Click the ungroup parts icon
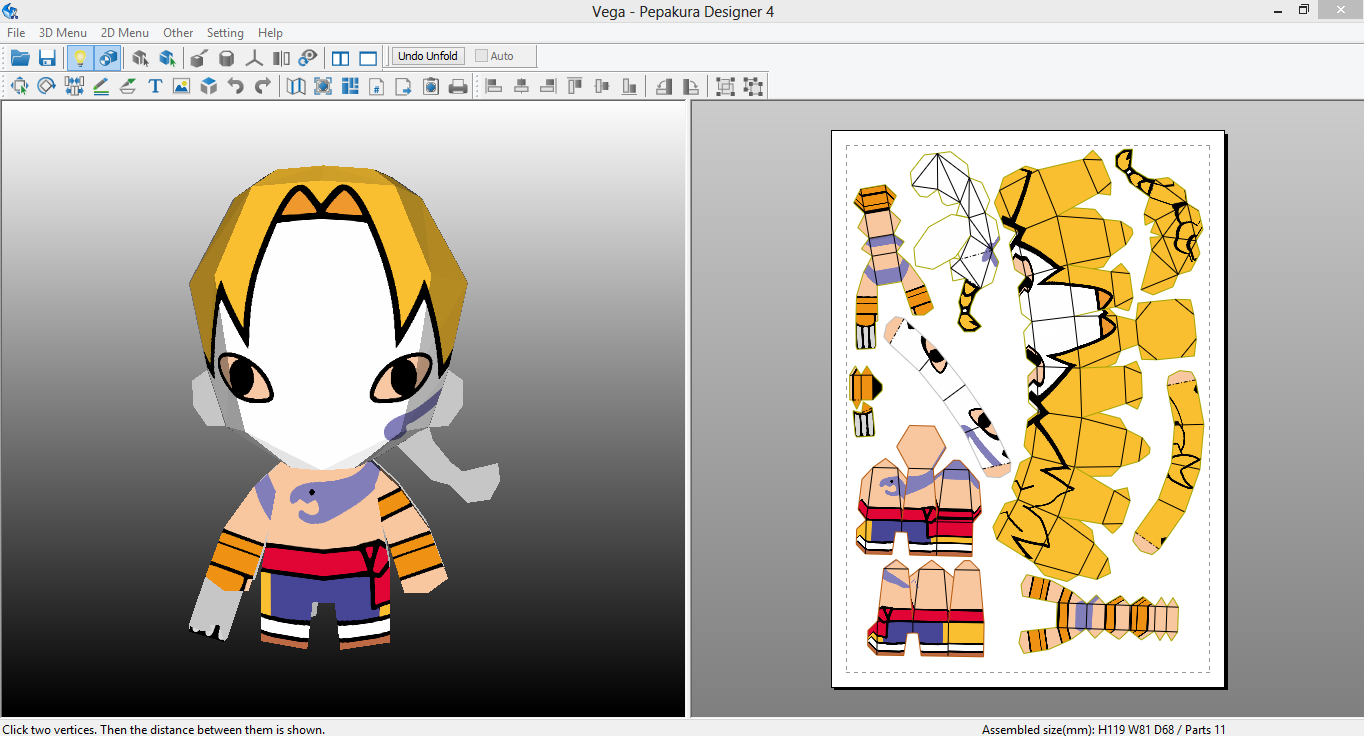1364x736 pixels. pyautogui.click(x=753, y=86)
